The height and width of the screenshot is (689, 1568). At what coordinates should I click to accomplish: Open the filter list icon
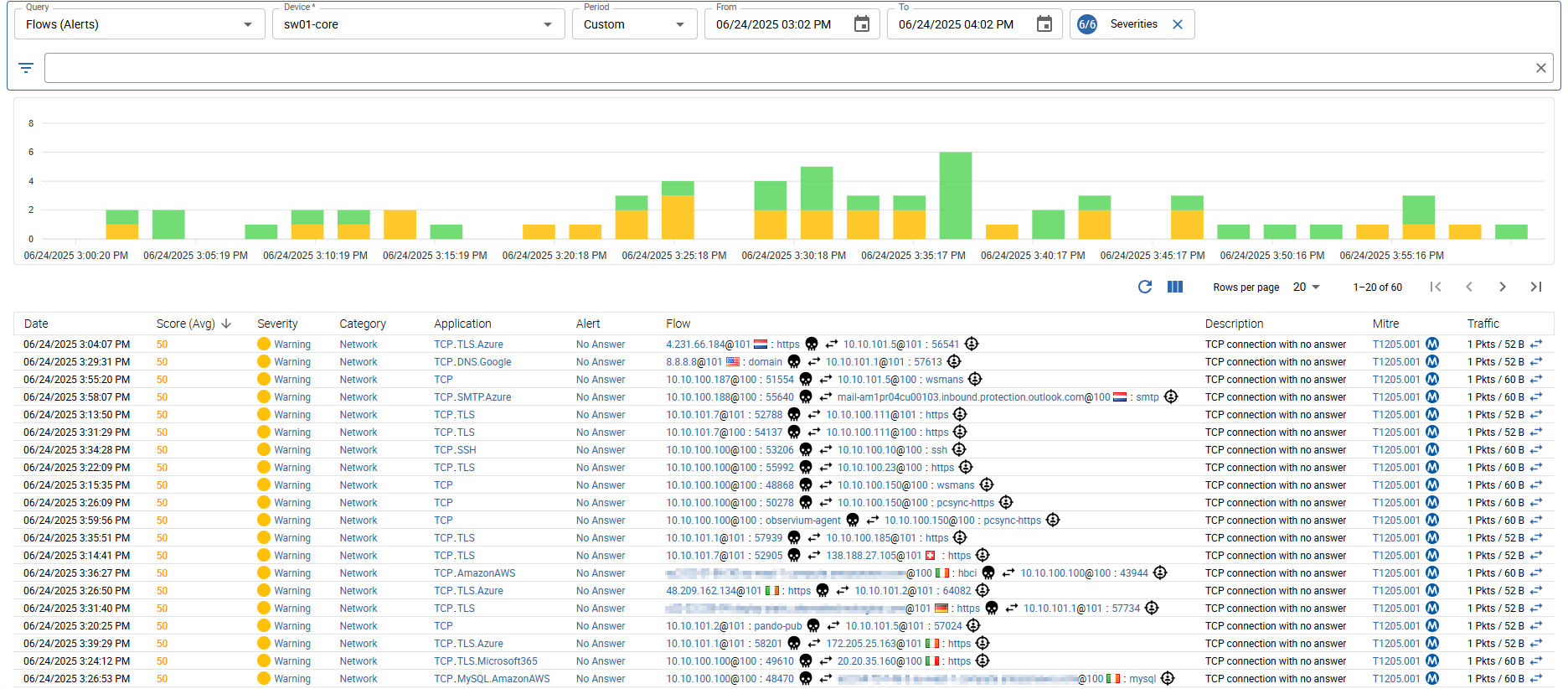pos(26,68)
